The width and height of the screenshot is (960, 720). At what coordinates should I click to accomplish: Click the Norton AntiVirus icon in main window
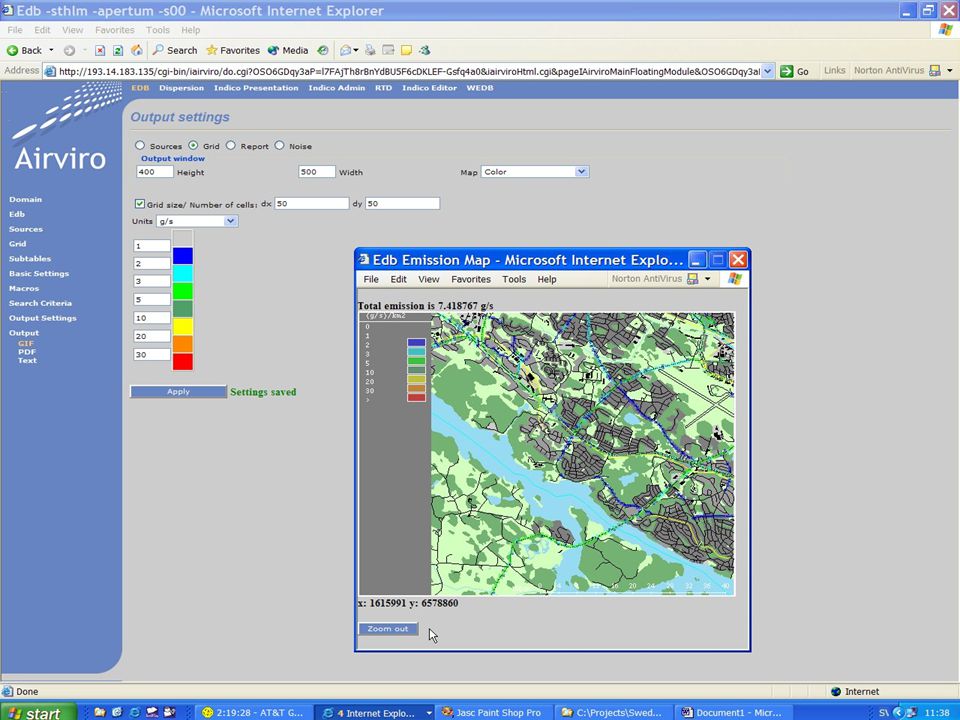point(934,70)
